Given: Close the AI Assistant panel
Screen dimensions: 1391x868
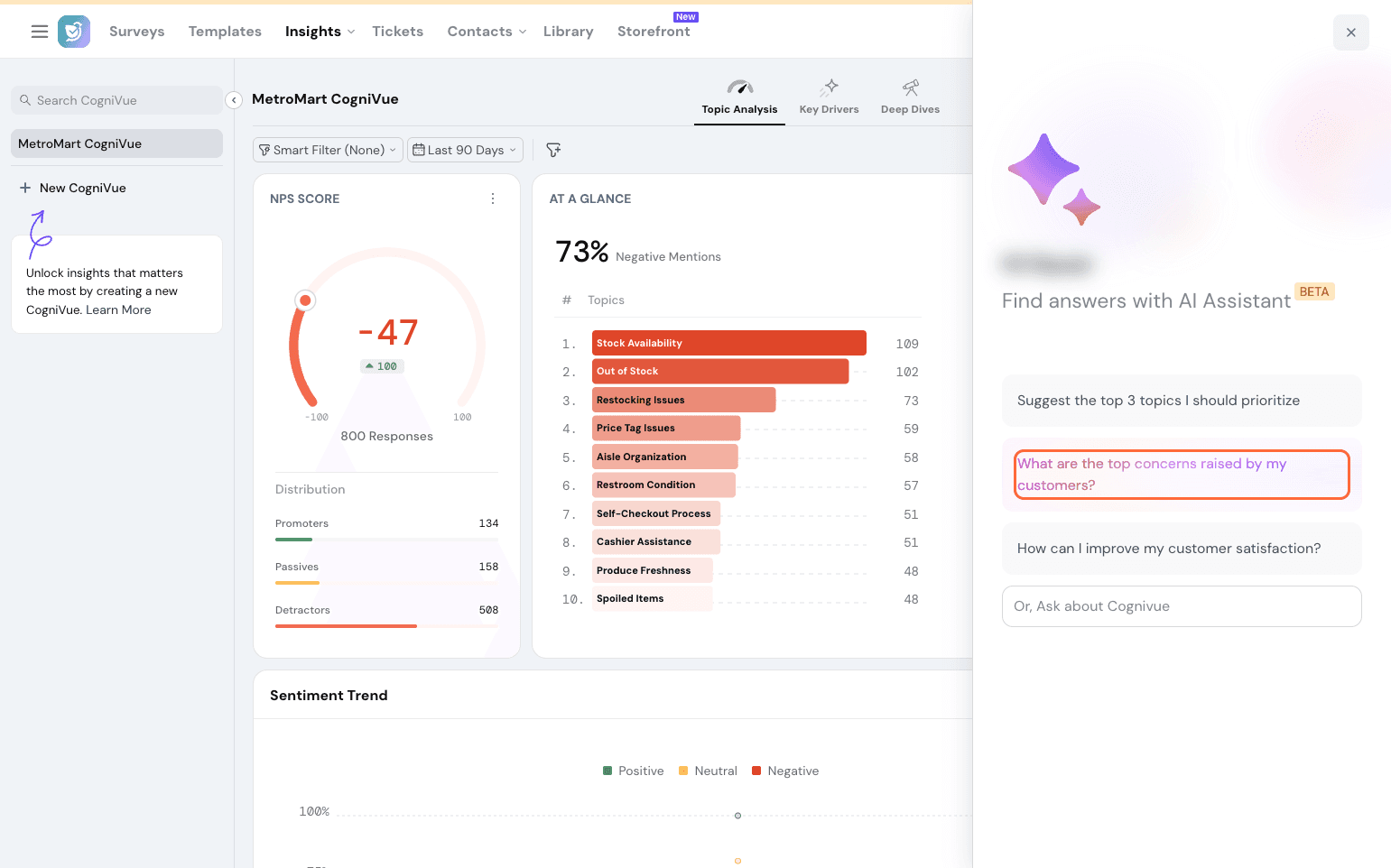Looking at the screenshot, I should [x=1350, y=32].
